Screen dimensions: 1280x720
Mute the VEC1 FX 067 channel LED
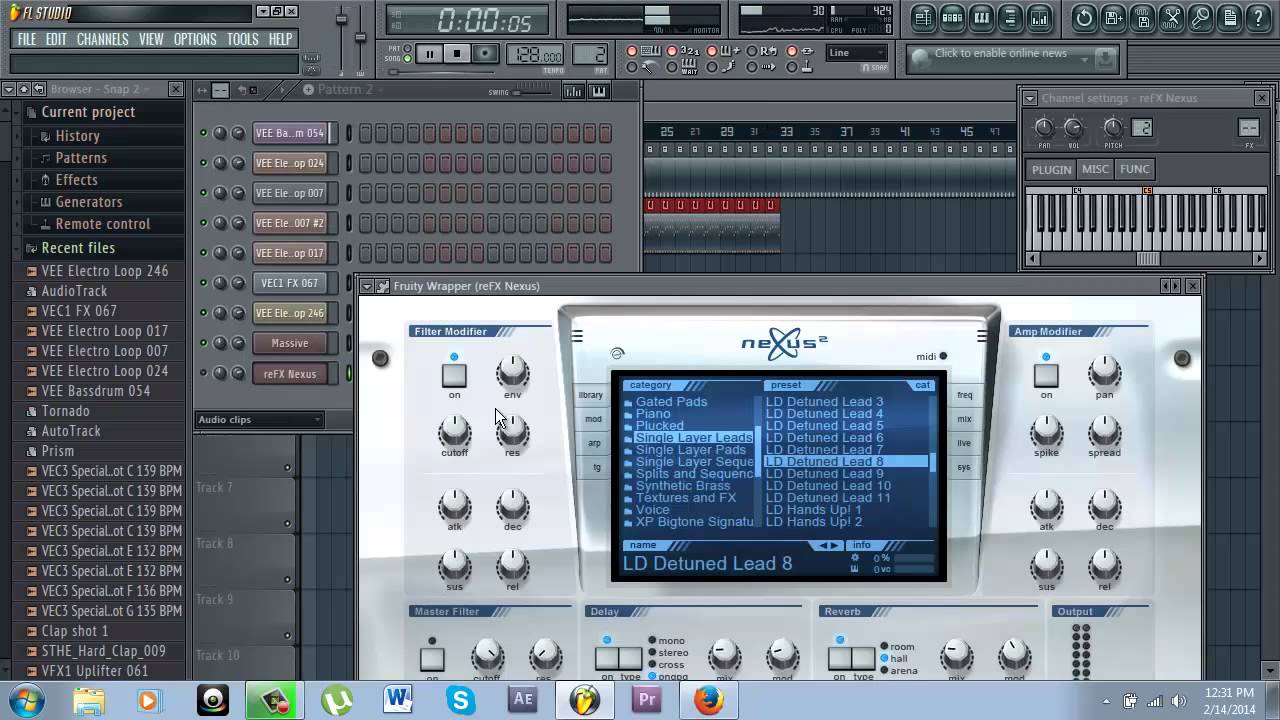point(203,283)
